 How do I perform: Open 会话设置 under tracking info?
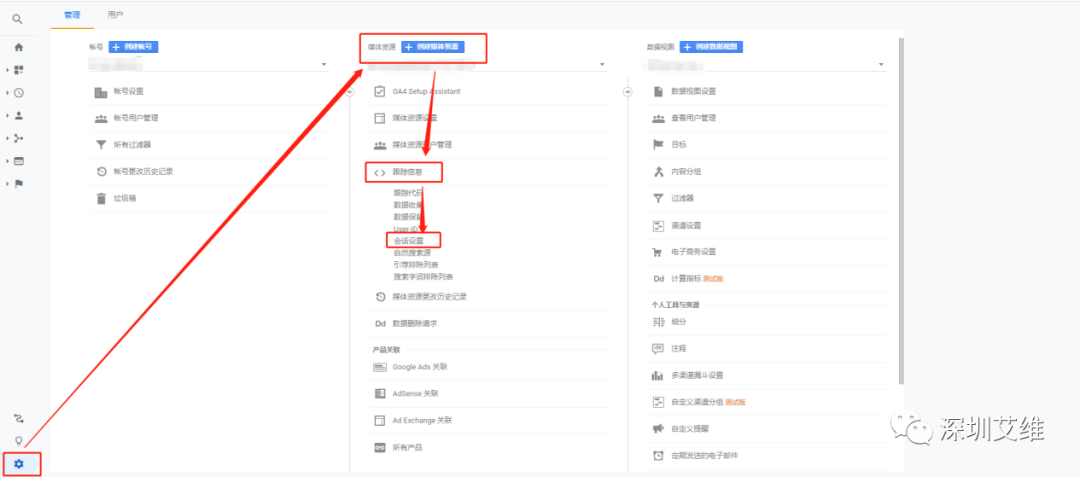(x=408, y=241)
